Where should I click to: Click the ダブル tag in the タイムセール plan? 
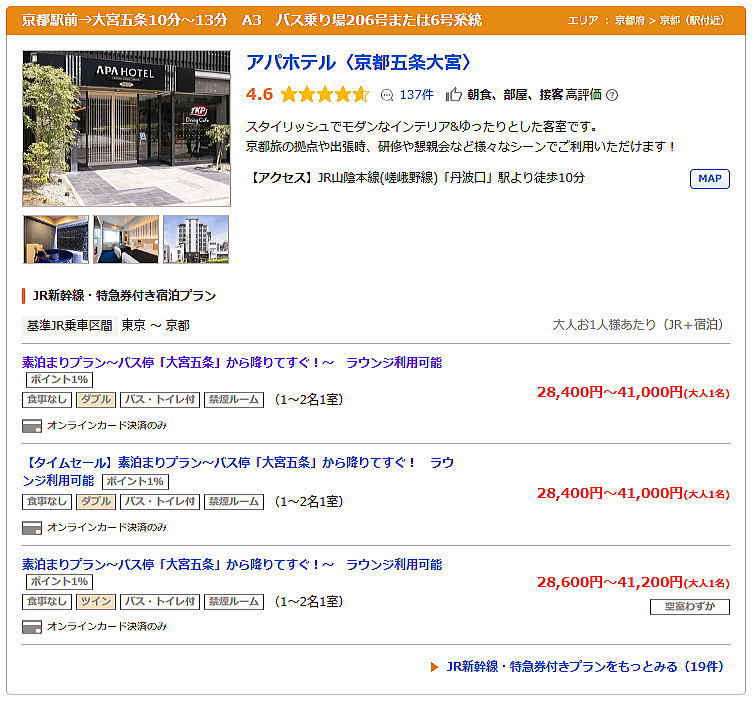coord(96,502)
